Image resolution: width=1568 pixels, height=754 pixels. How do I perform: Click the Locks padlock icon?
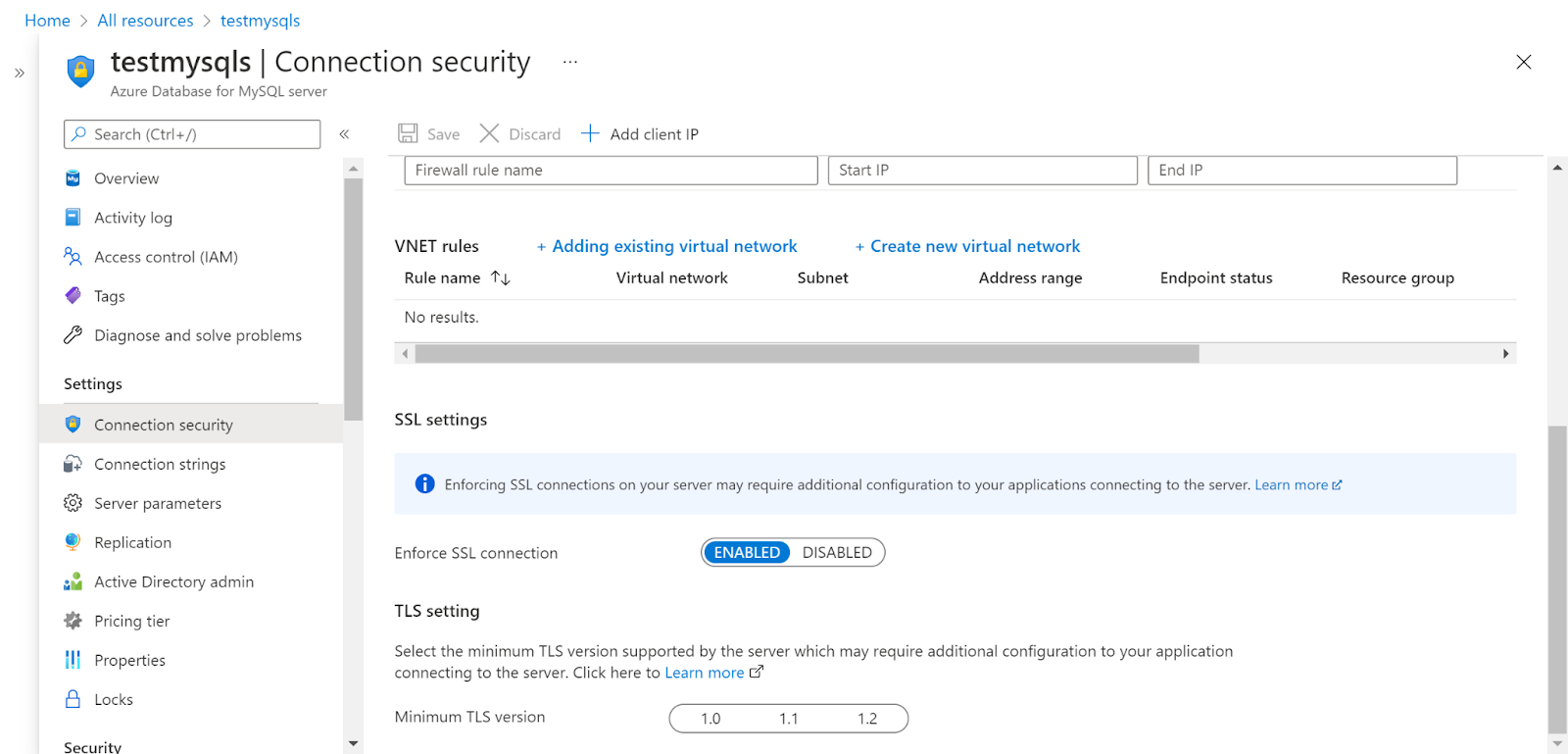tap(73, 699)
